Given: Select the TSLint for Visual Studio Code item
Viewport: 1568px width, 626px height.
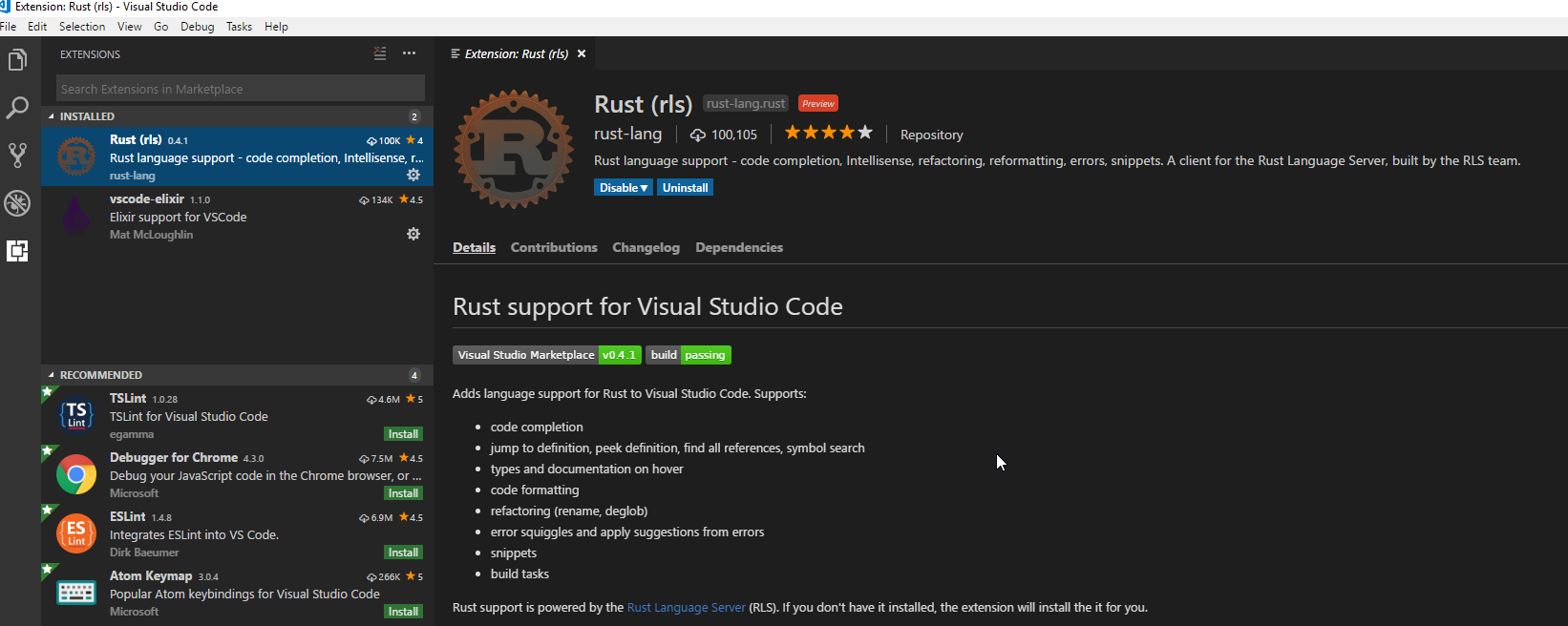Looking at the screenshot, I should tap(237, 415).
